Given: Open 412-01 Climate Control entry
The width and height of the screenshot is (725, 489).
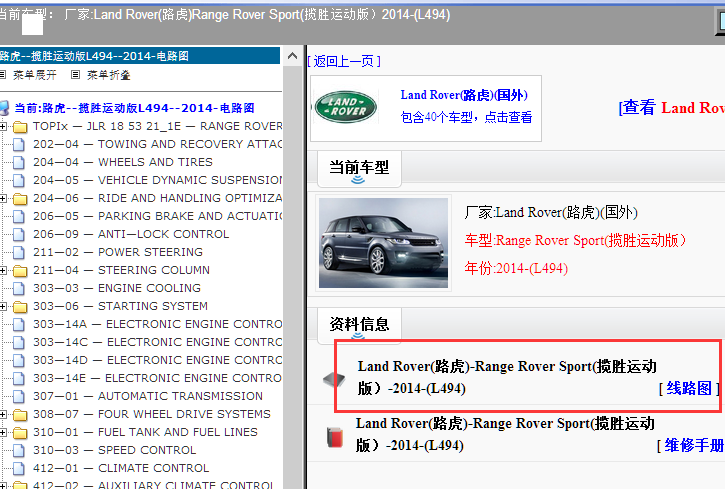Looking at the screenshot, I should pyautogui.click(x=121, y=469).
